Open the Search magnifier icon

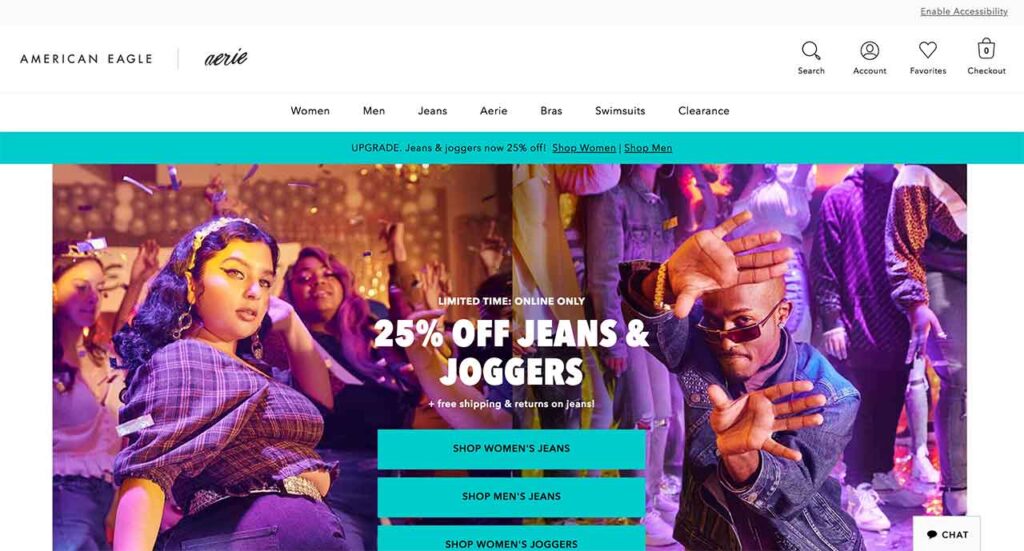[x=810, y=51]
